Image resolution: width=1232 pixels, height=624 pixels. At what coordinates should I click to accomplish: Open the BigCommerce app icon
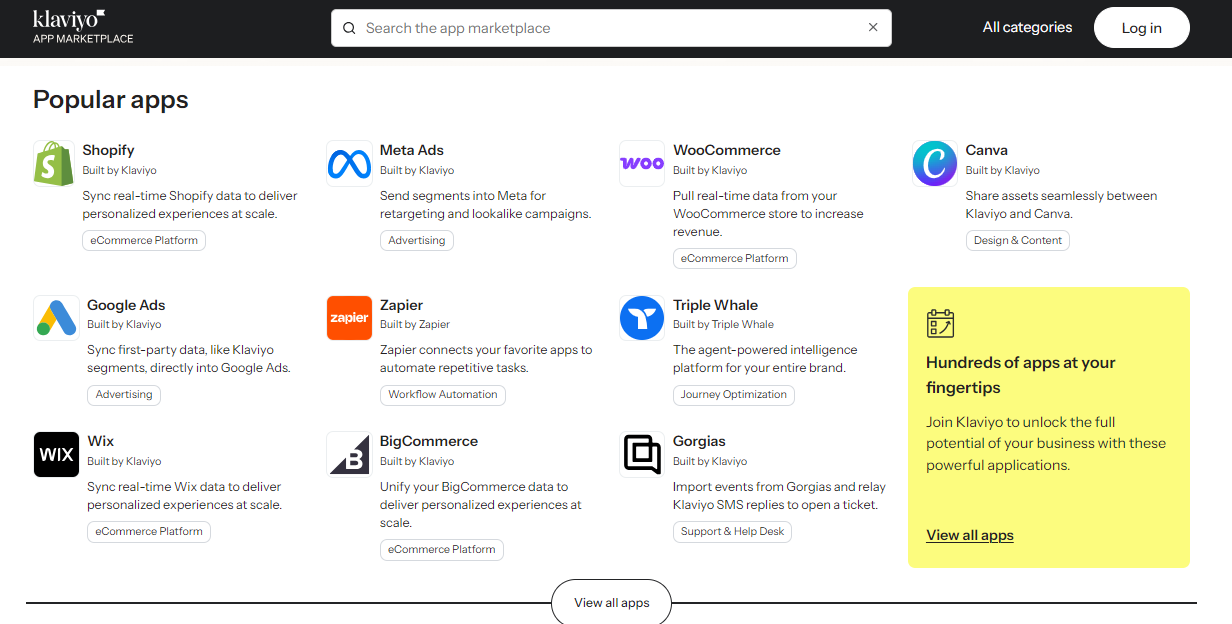[349, 454]
